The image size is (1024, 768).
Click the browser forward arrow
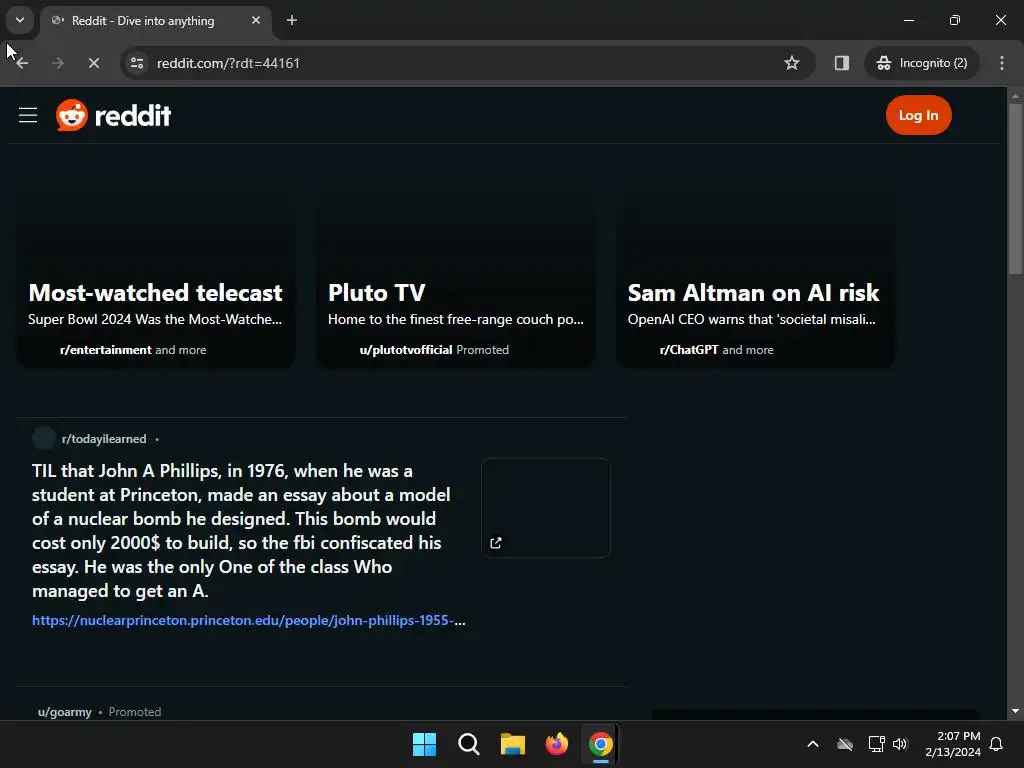point(58,63)
